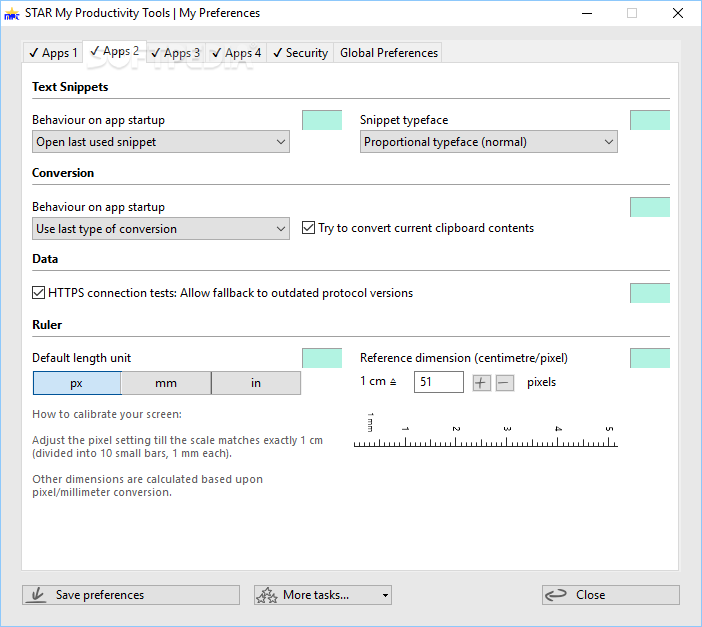The image size is (702, 627).
Task: Click green marker beside Snippet typeface
Action: pos(650,120)
